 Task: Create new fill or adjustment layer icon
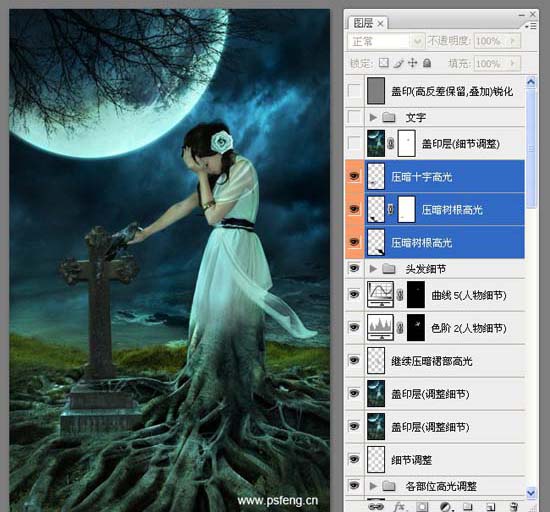point(445,507)
